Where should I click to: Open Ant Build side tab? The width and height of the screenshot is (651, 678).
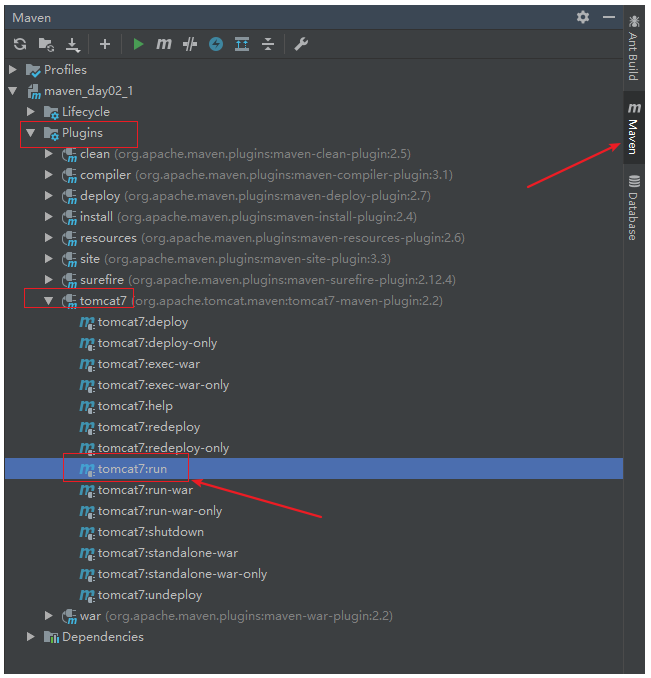[x=633, y=48]
